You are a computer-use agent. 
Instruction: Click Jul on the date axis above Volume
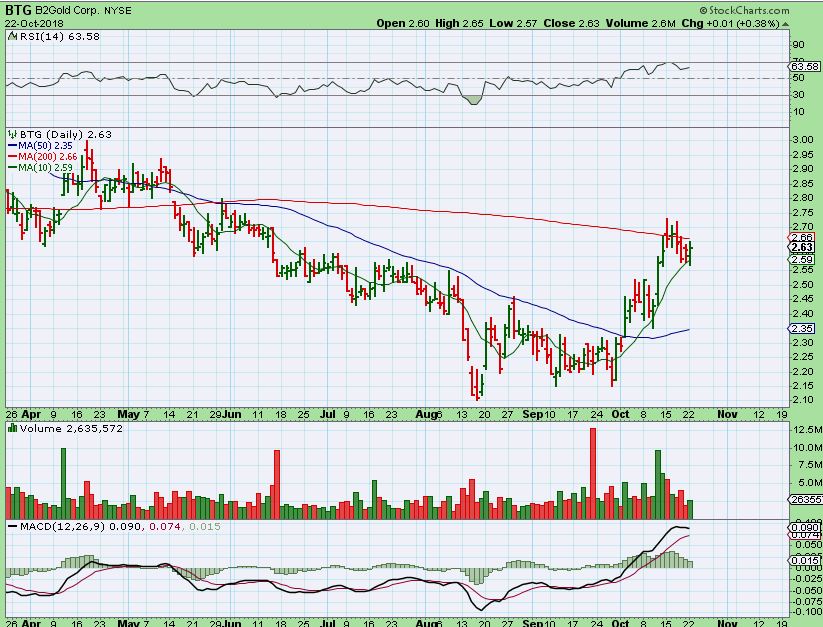[328, 415]
